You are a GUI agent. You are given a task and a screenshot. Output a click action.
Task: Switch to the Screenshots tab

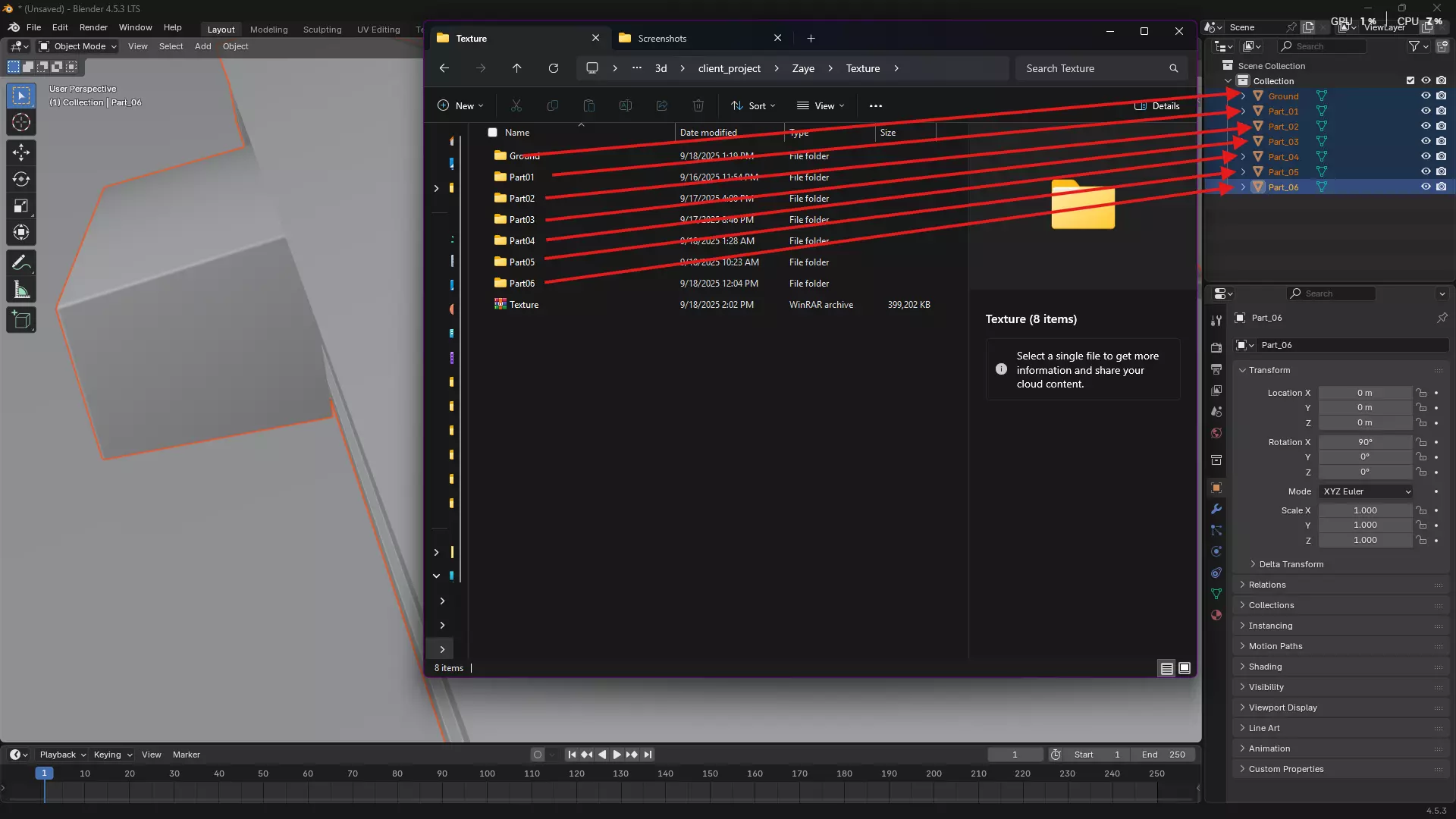662,39
